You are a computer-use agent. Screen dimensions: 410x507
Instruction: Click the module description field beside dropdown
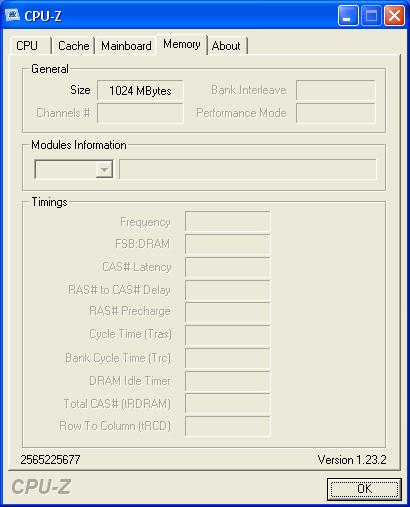coord(248,169)
